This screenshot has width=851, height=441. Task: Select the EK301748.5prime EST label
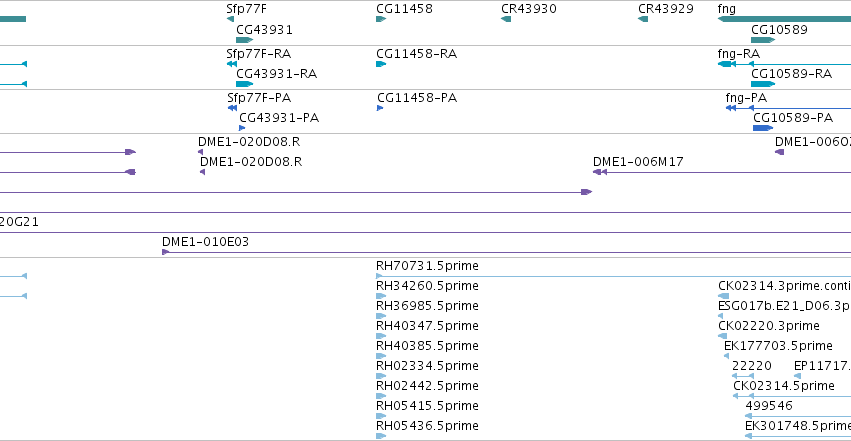(798, 426)
